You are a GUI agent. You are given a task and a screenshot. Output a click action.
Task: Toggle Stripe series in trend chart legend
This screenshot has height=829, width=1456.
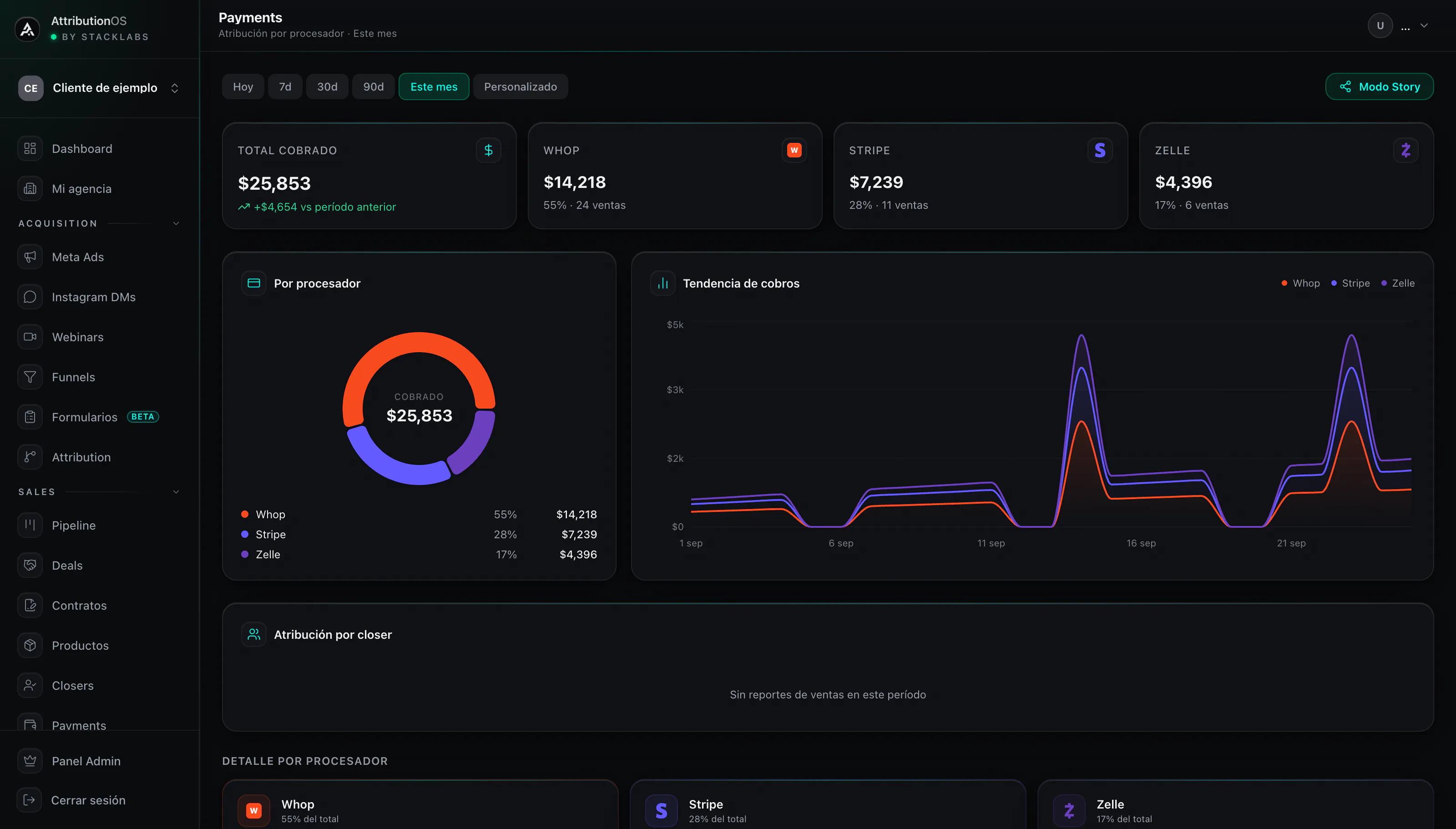pyautogui.click(x=1351, y=283)
